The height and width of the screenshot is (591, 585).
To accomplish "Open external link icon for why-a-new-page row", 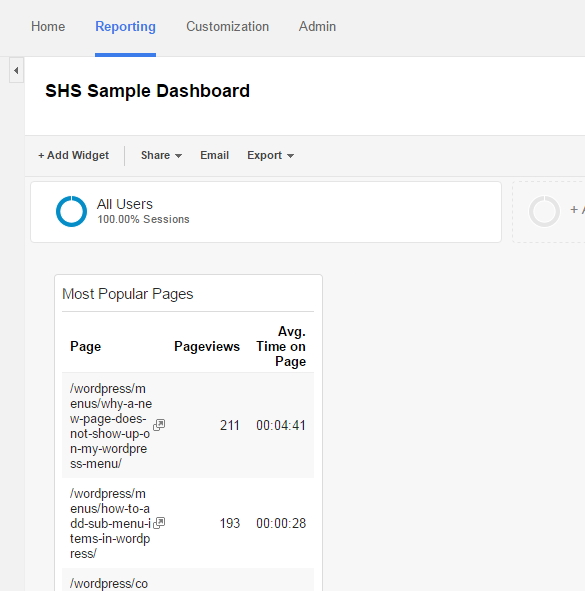I will [x=159, y=425].
